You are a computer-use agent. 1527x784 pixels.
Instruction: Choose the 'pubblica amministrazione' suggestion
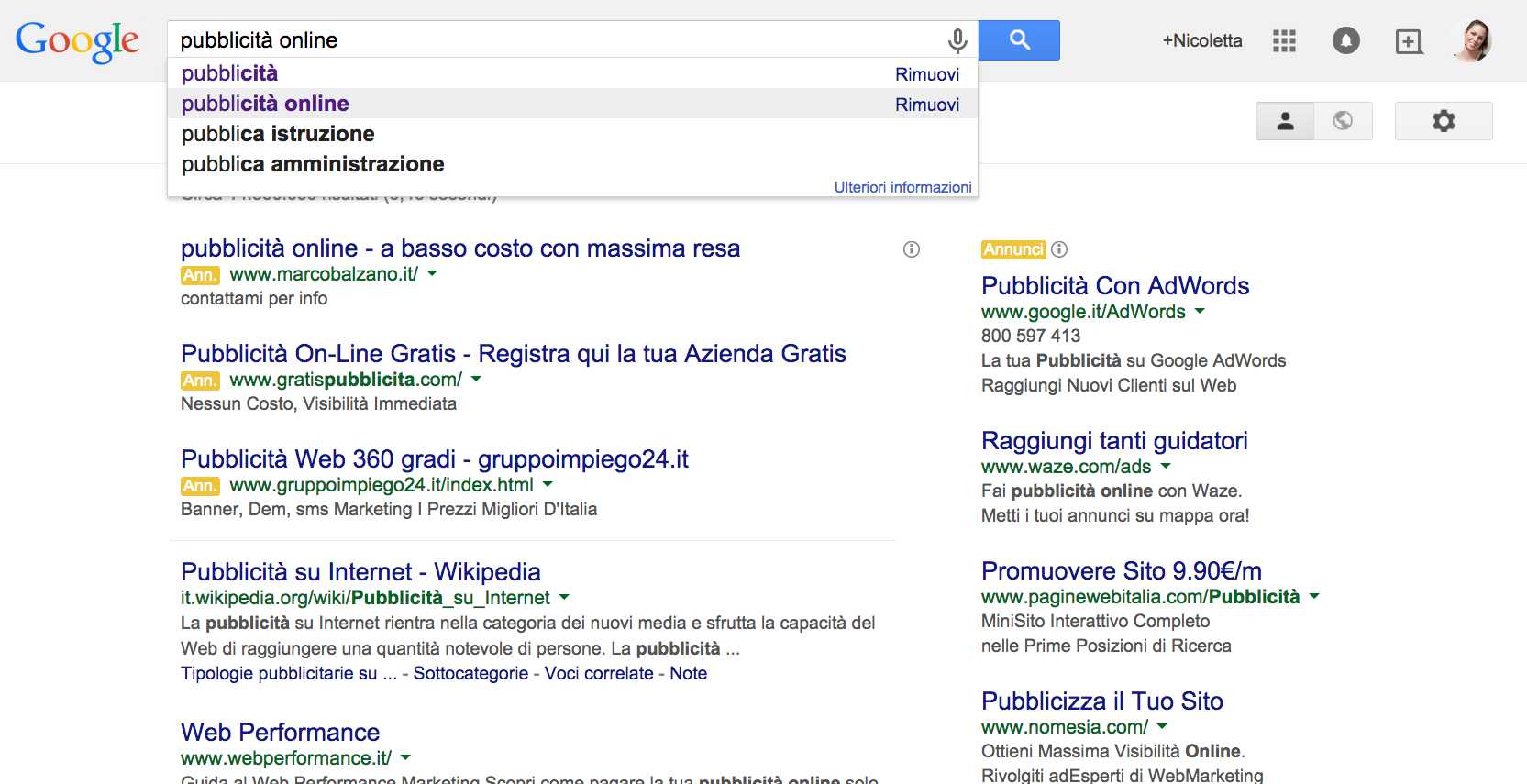pyautogui.click(x=313, y=164)
